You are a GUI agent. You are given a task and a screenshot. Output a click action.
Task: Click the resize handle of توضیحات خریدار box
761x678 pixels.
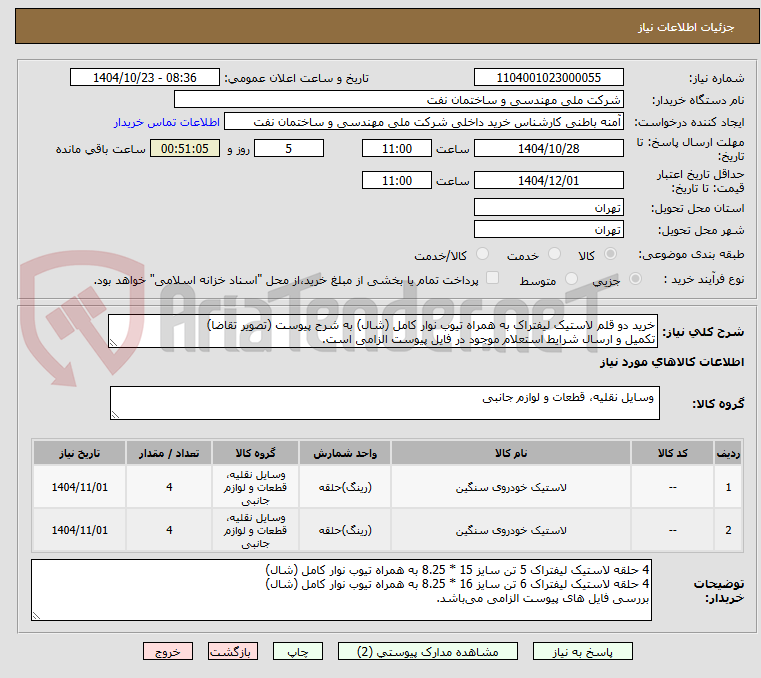click(36, 615)
